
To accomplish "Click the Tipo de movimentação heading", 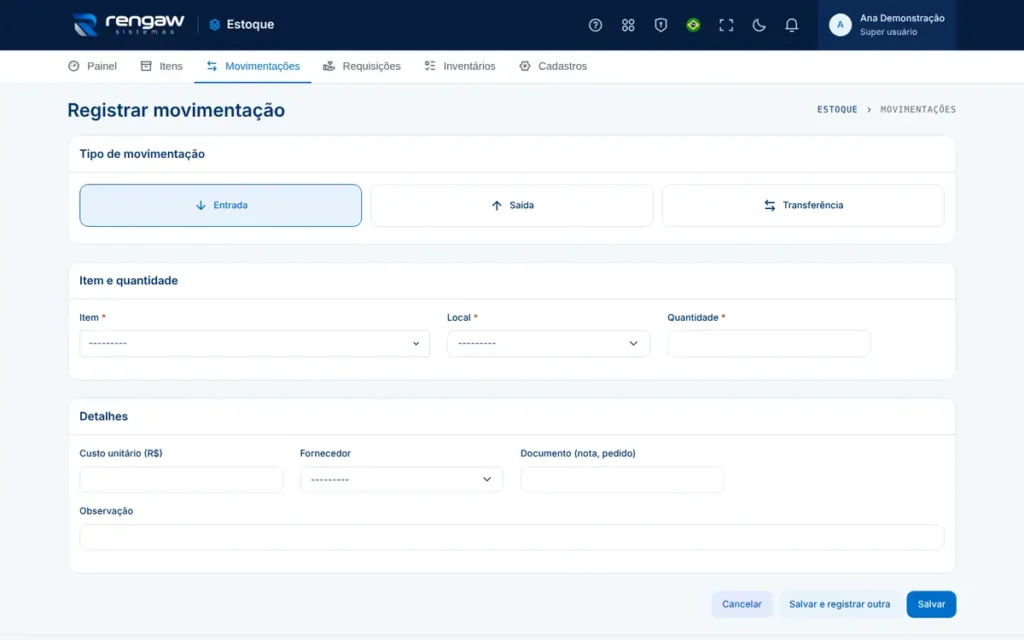I will [x=142, y=154].
